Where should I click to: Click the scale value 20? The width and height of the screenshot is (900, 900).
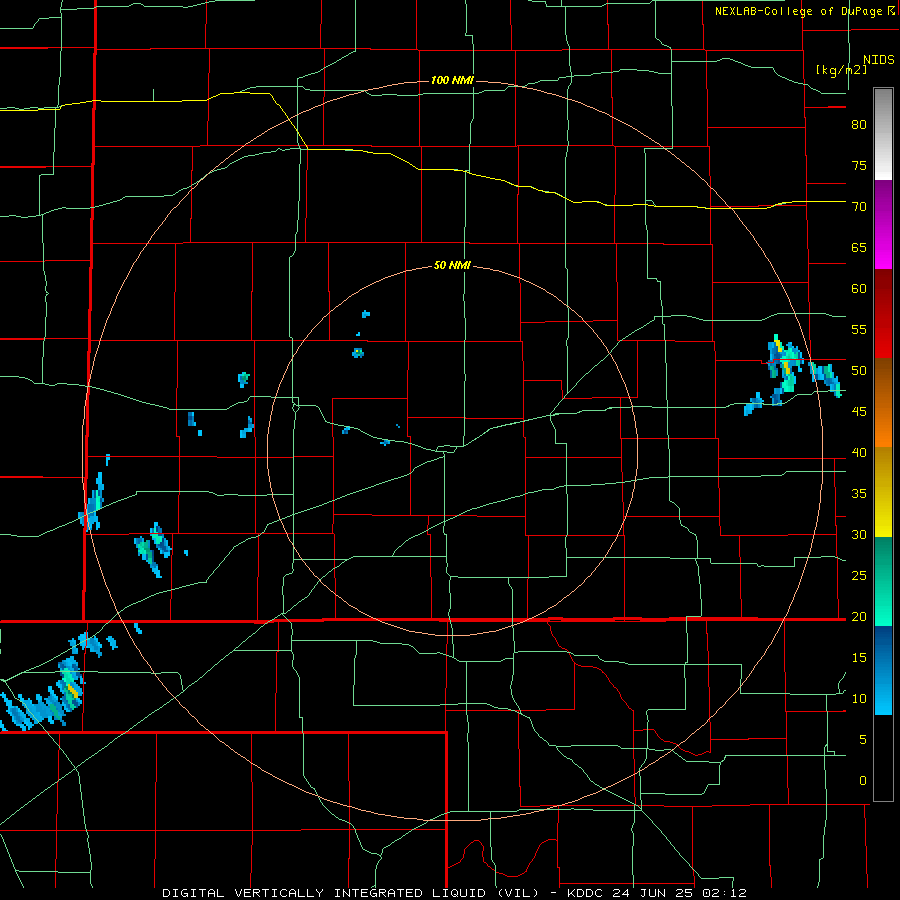(x=859, y=616)
